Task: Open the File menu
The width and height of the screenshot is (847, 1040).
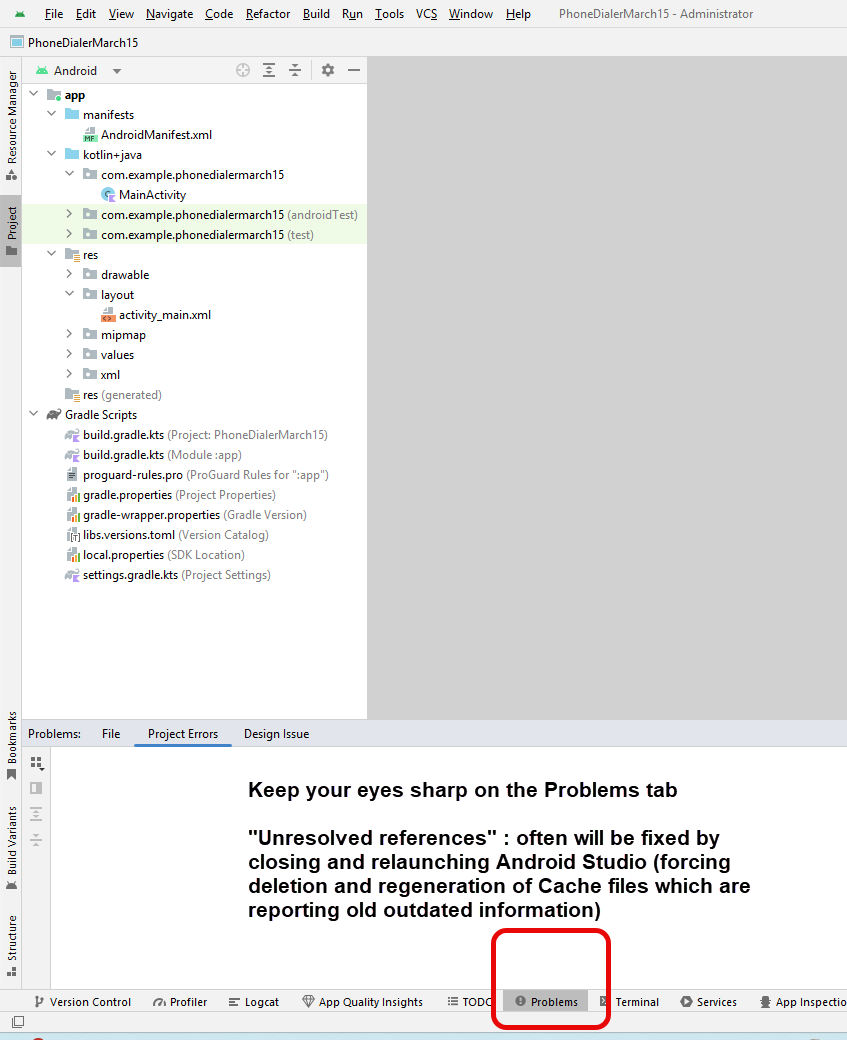Action: 54,14
